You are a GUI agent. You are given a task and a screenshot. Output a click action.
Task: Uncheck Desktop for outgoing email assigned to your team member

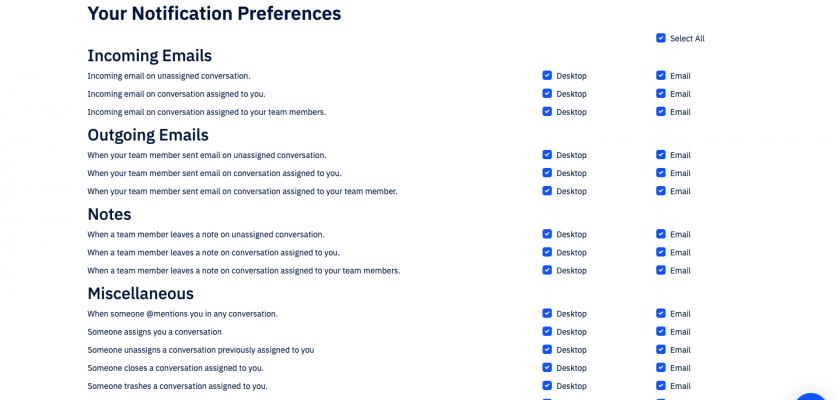tap(547, 191)
